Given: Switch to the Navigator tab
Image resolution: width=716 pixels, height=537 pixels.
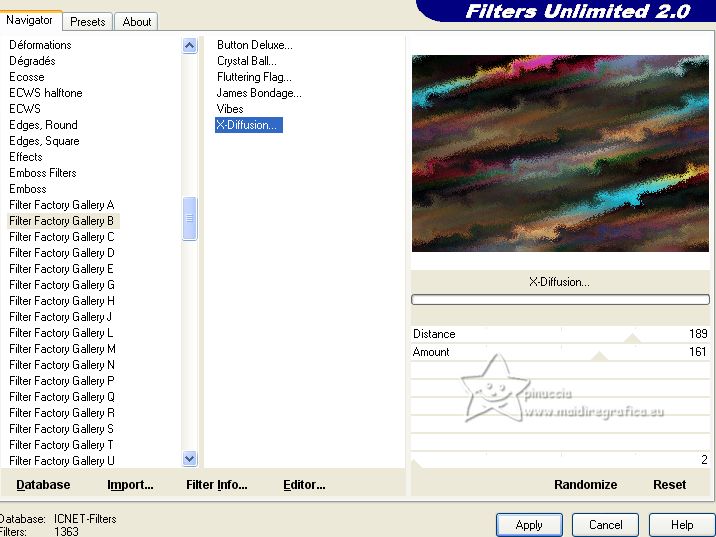Looking at the screenshot, I should point(30,21).
